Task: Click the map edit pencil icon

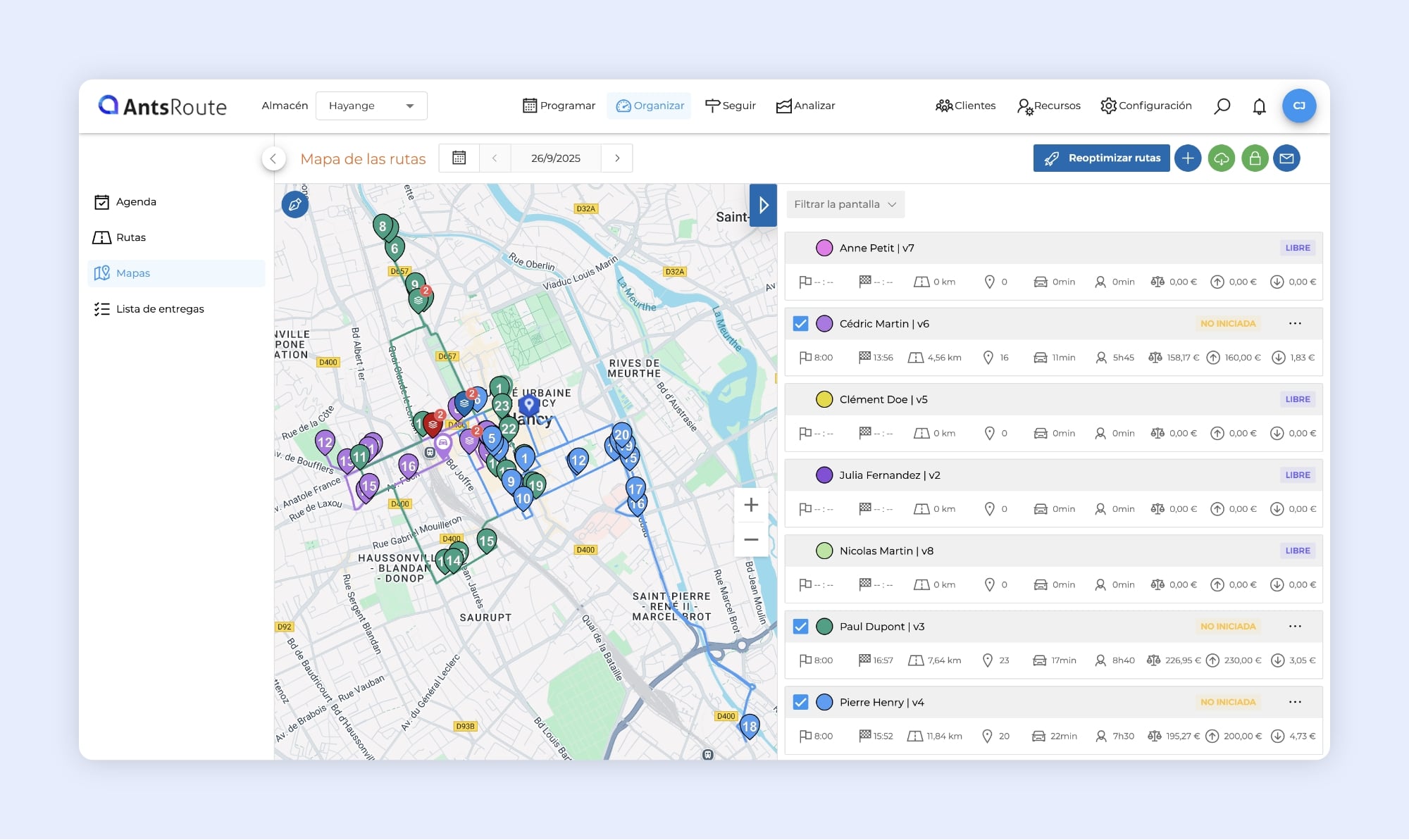Action: pos(294,204)
